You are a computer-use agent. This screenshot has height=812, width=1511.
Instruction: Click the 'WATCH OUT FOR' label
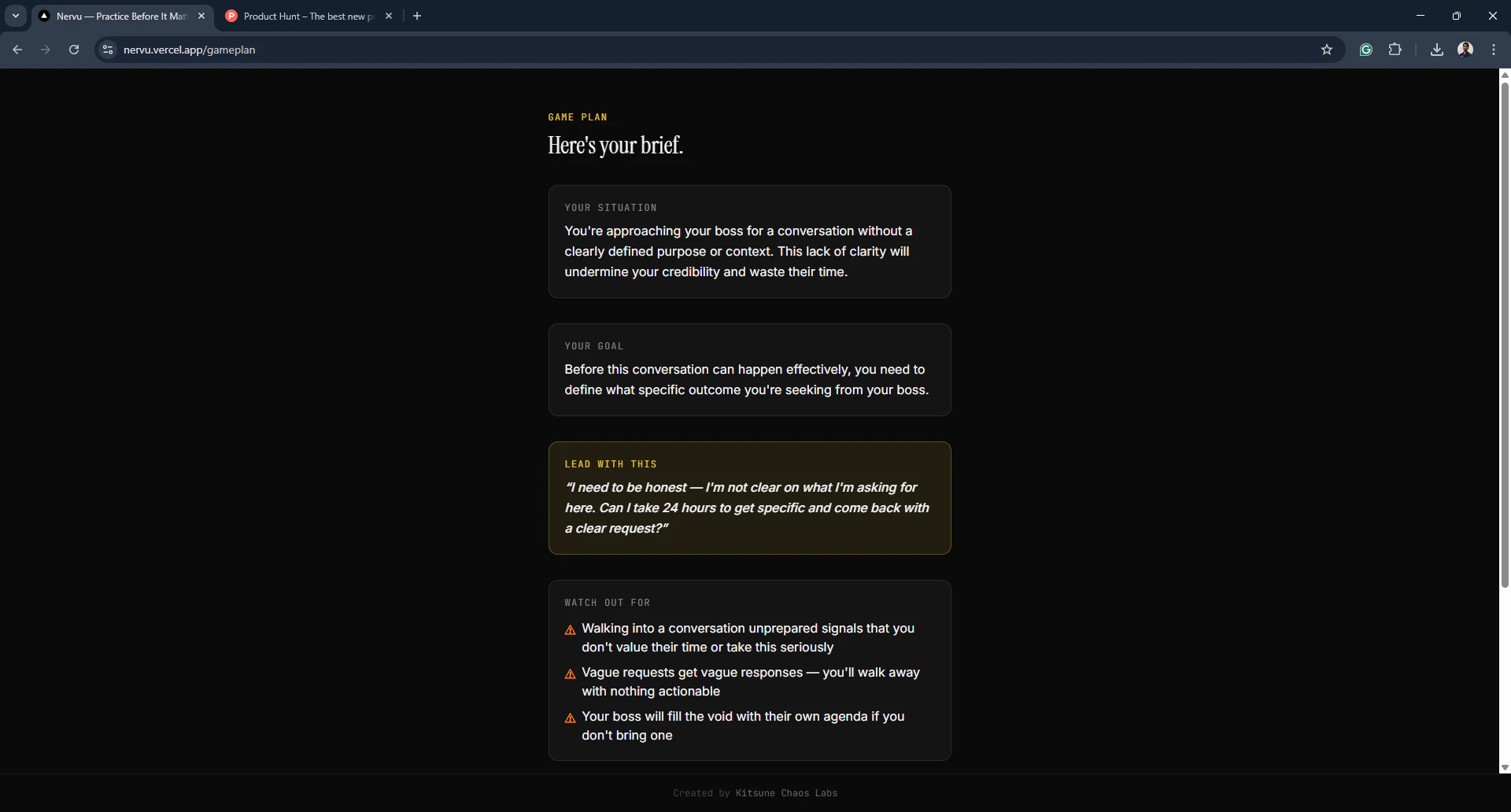pyautogui.click(x=608, y=603)
